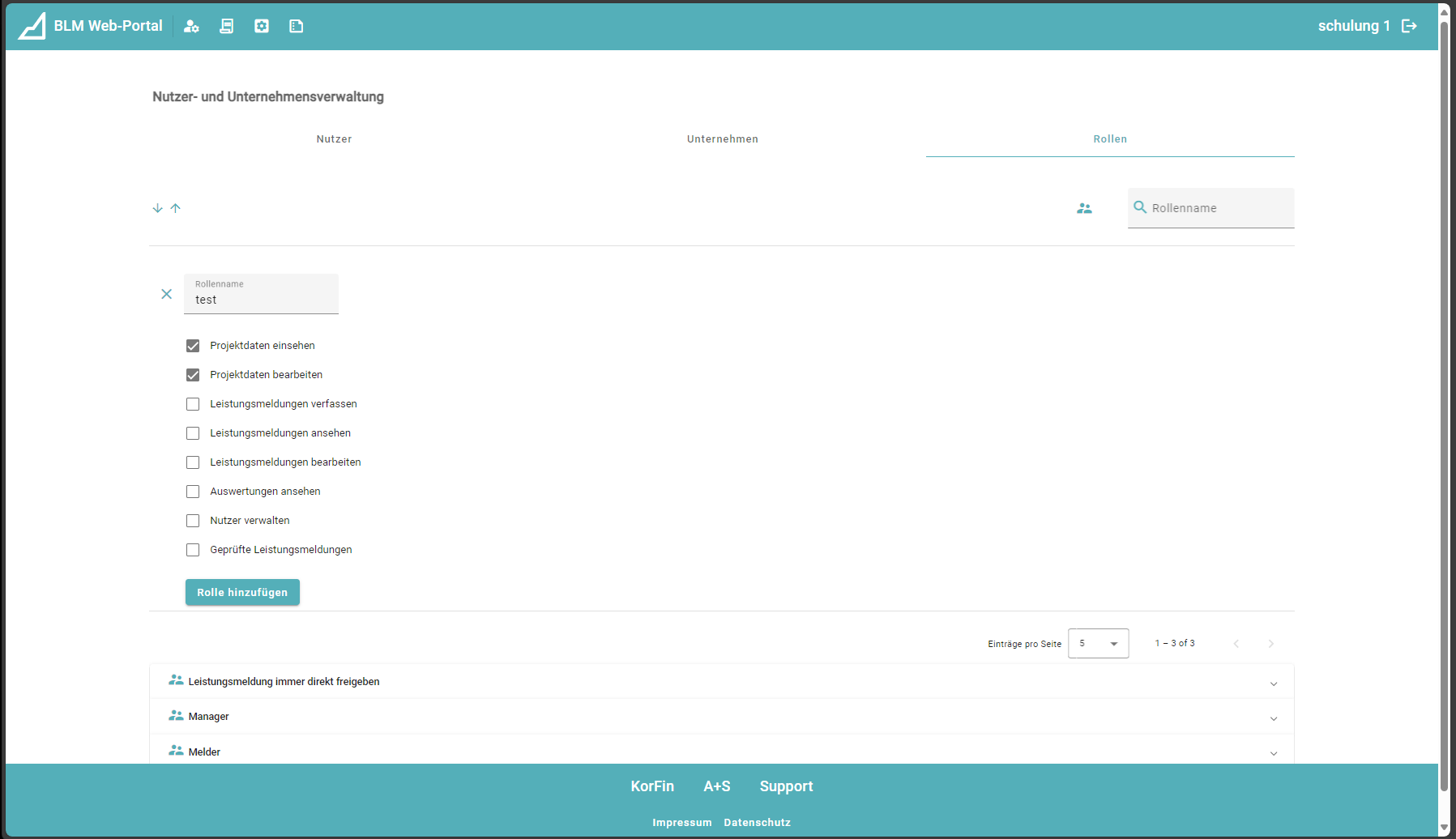
Task: Sort roles ascending with up arrow
Action: click(176, 208)
